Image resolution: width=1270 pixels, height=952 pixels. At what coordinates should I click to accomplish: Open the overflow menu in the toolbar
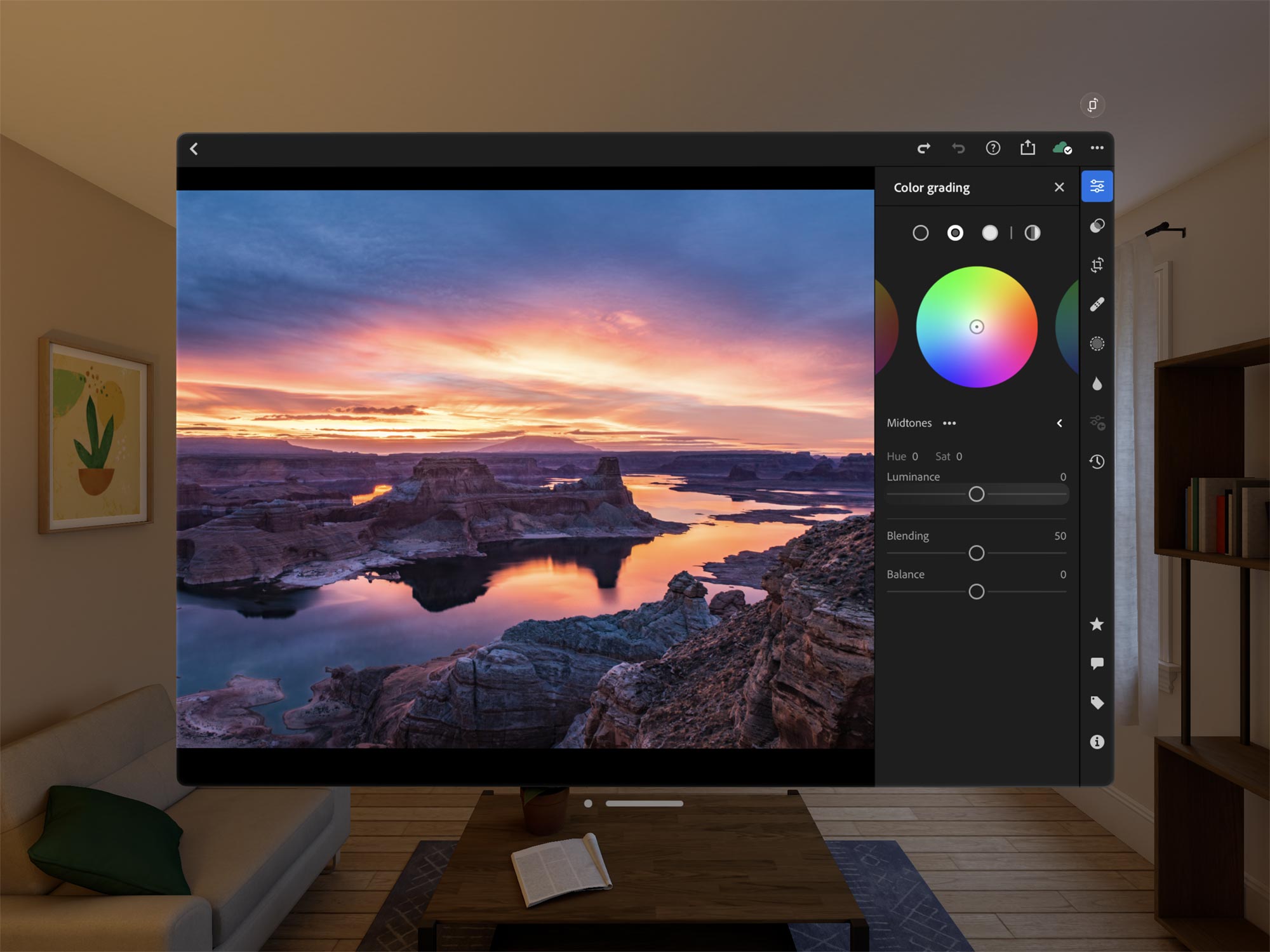pyautogui.click(x=1097, y=148)
